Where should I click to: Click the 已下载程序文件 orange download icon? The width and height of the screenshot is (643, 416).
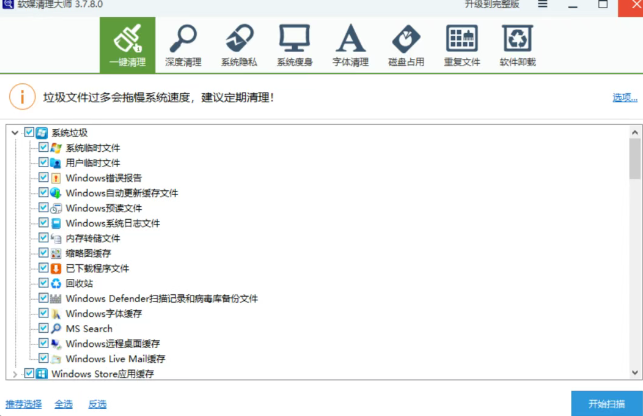tap(56, 268)
